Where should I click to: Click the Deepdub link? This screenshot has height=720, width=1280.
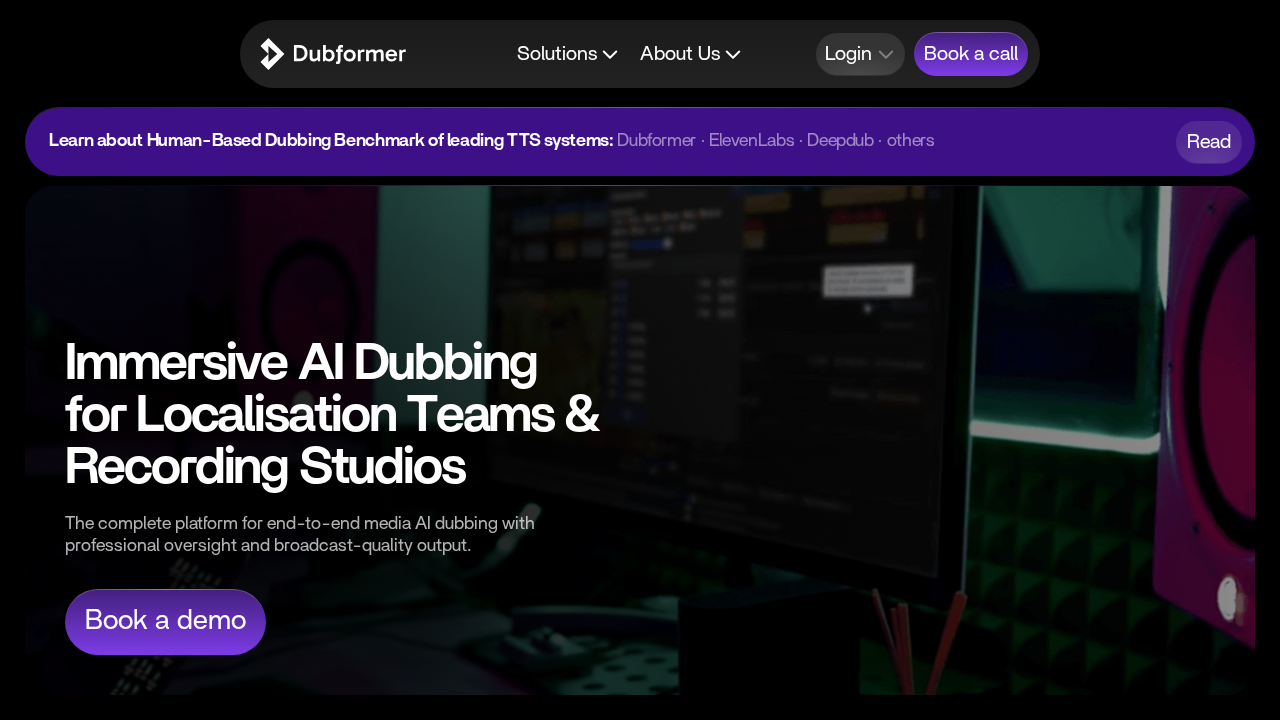coord(839,140)
